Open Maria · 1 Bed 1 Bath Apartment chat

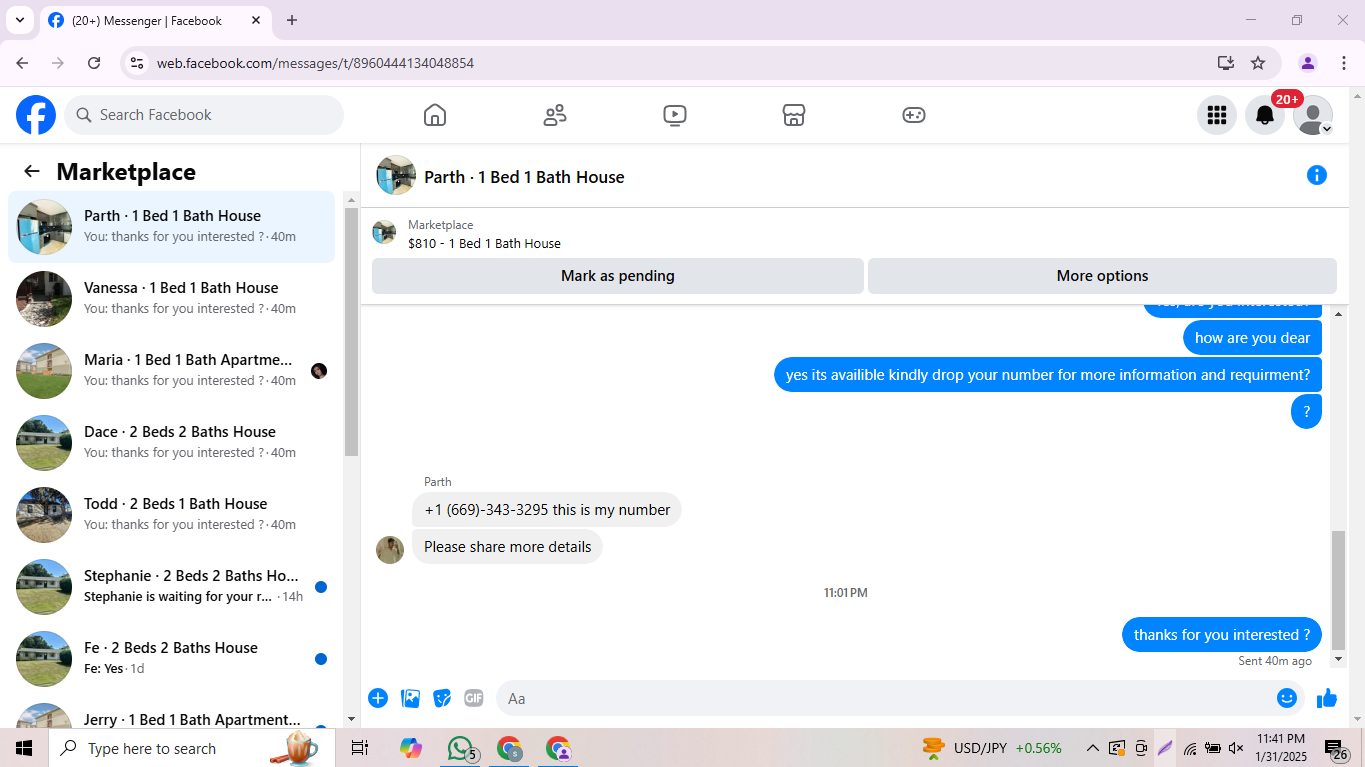[x=172, y=371]
